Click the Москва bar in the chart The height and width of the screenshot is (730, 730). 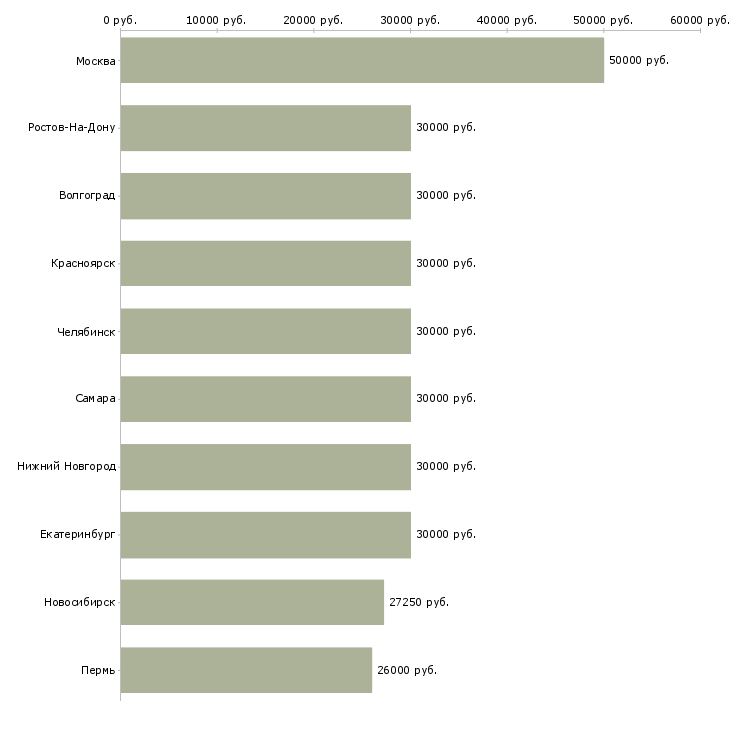[362, 61]
